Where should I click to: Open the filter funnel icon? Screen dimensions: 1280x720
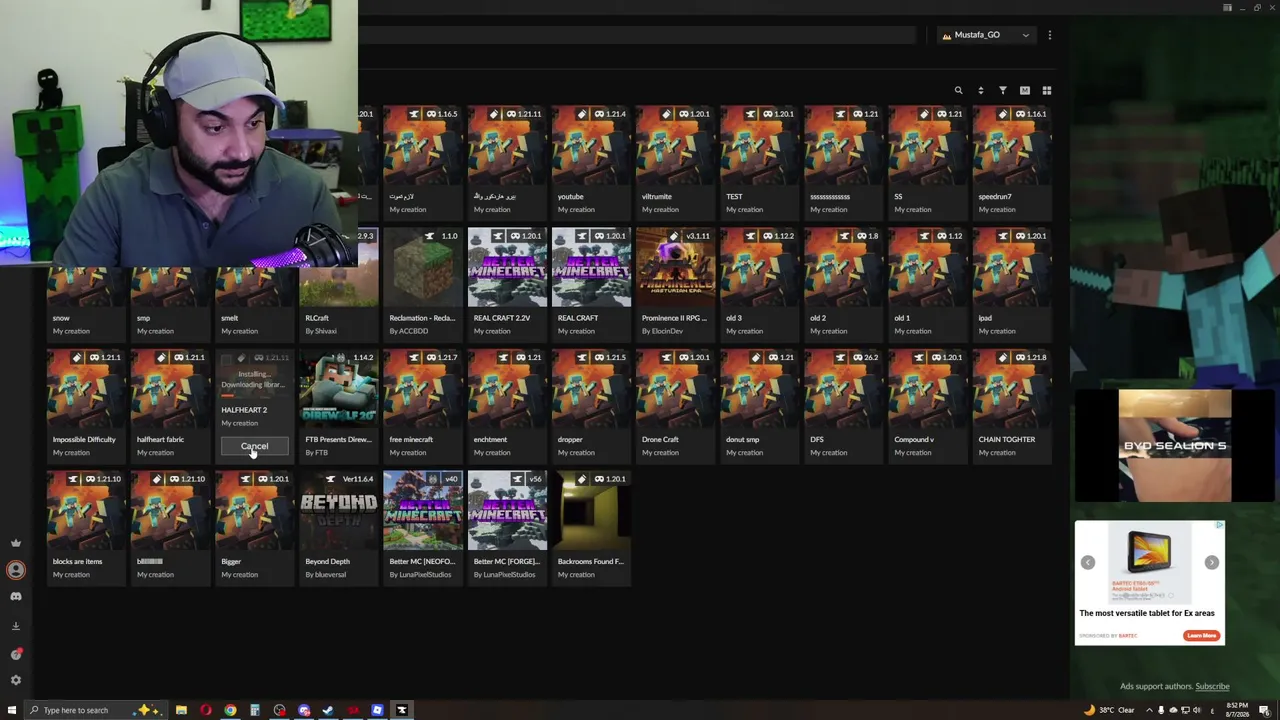(1002, 91)
